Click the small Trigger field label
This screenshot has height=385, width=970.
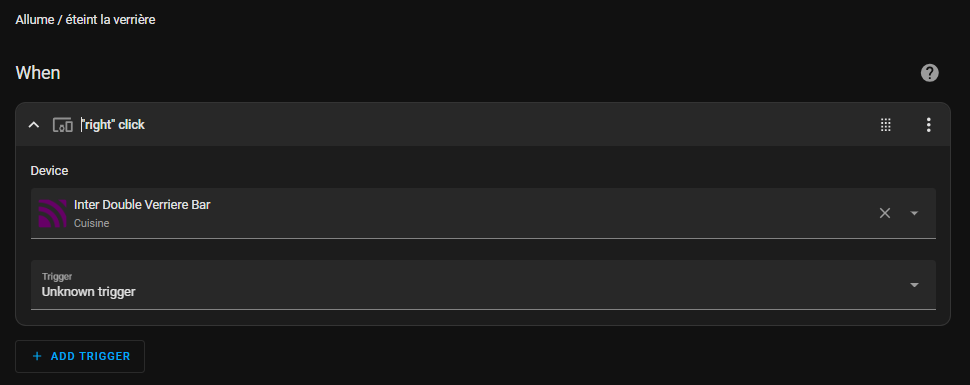click(57, 277)
